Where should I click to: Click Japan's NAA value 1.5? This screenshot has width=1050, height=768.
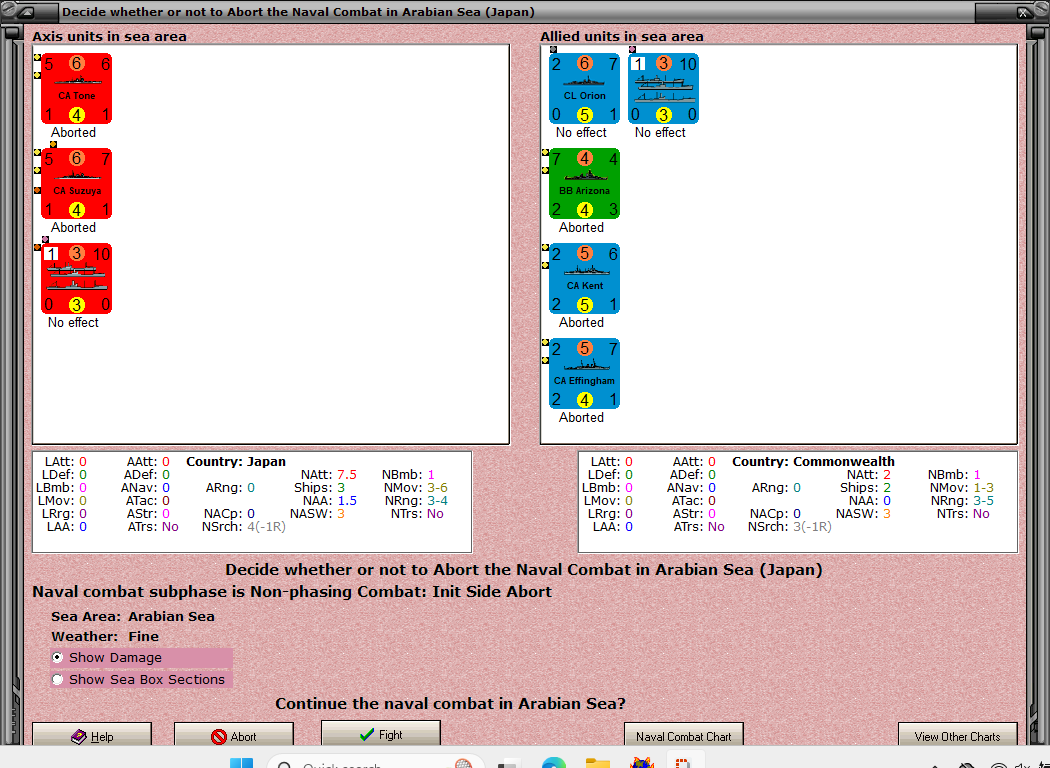click(347, 501)
